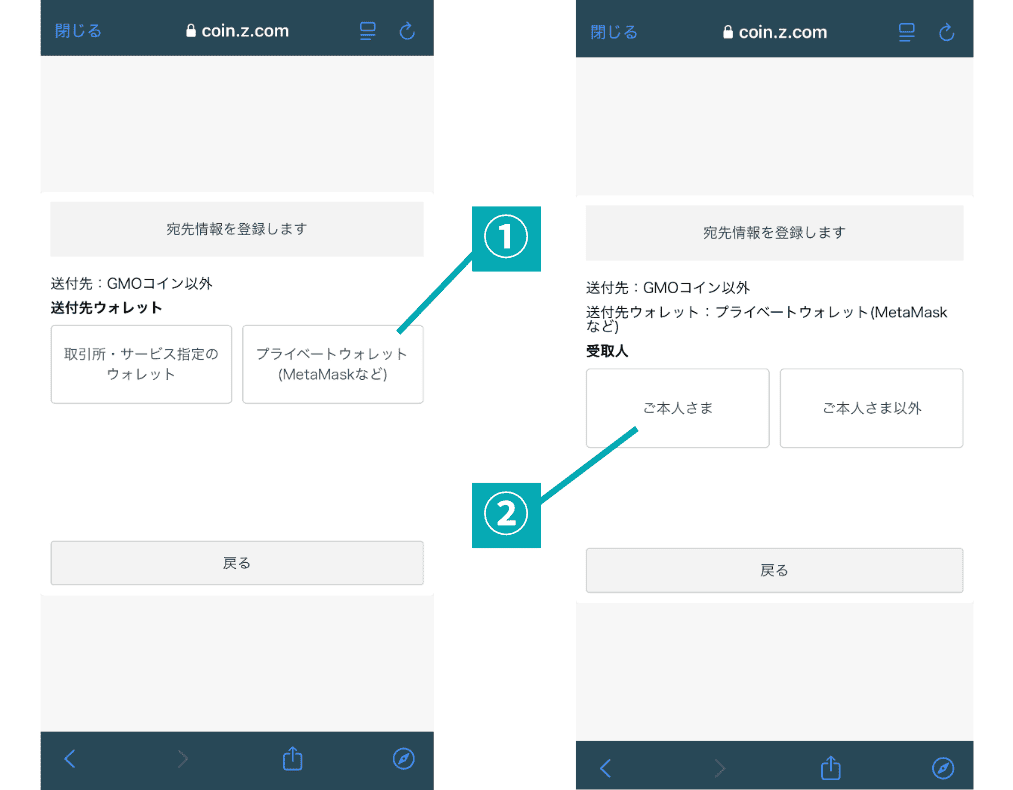Open Safari compass icon on the left screen

(x=403, y=759)
